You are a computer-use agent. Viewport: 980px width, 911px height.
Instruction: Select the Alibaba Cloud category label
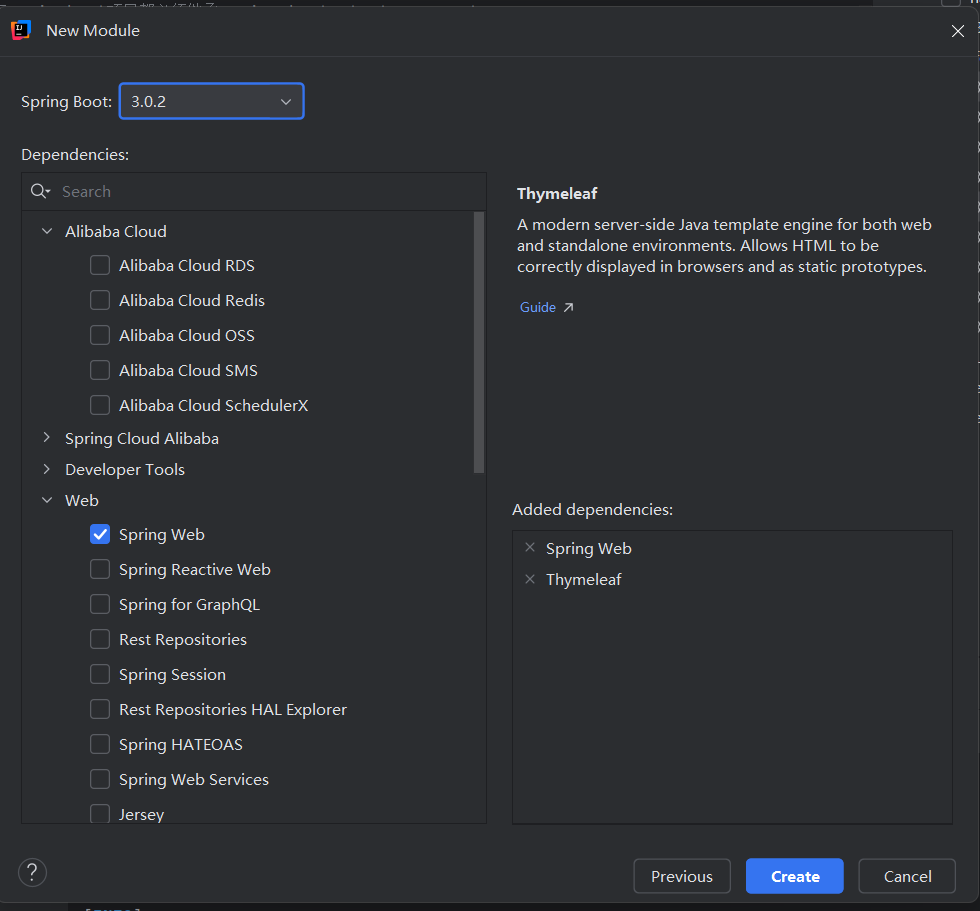[x=116, y=231]
